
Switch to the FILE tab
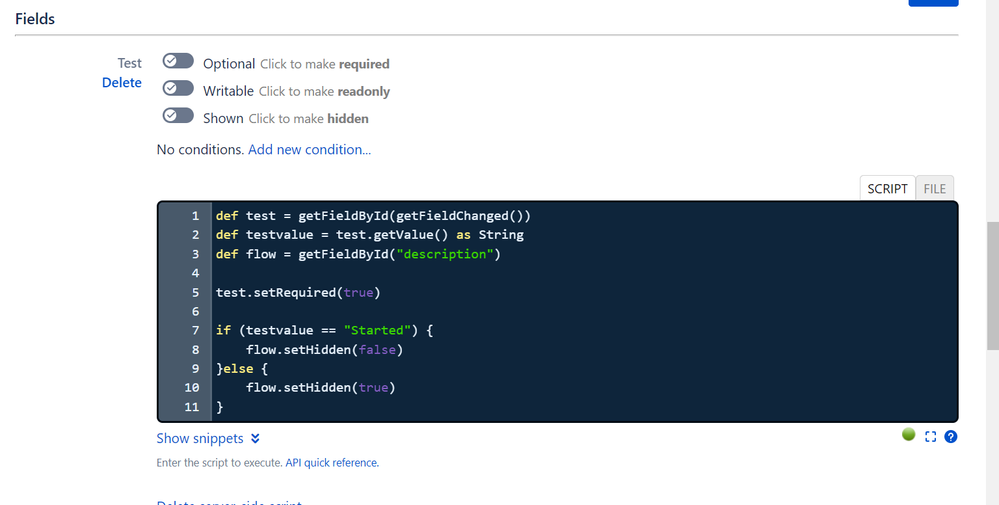935,188
